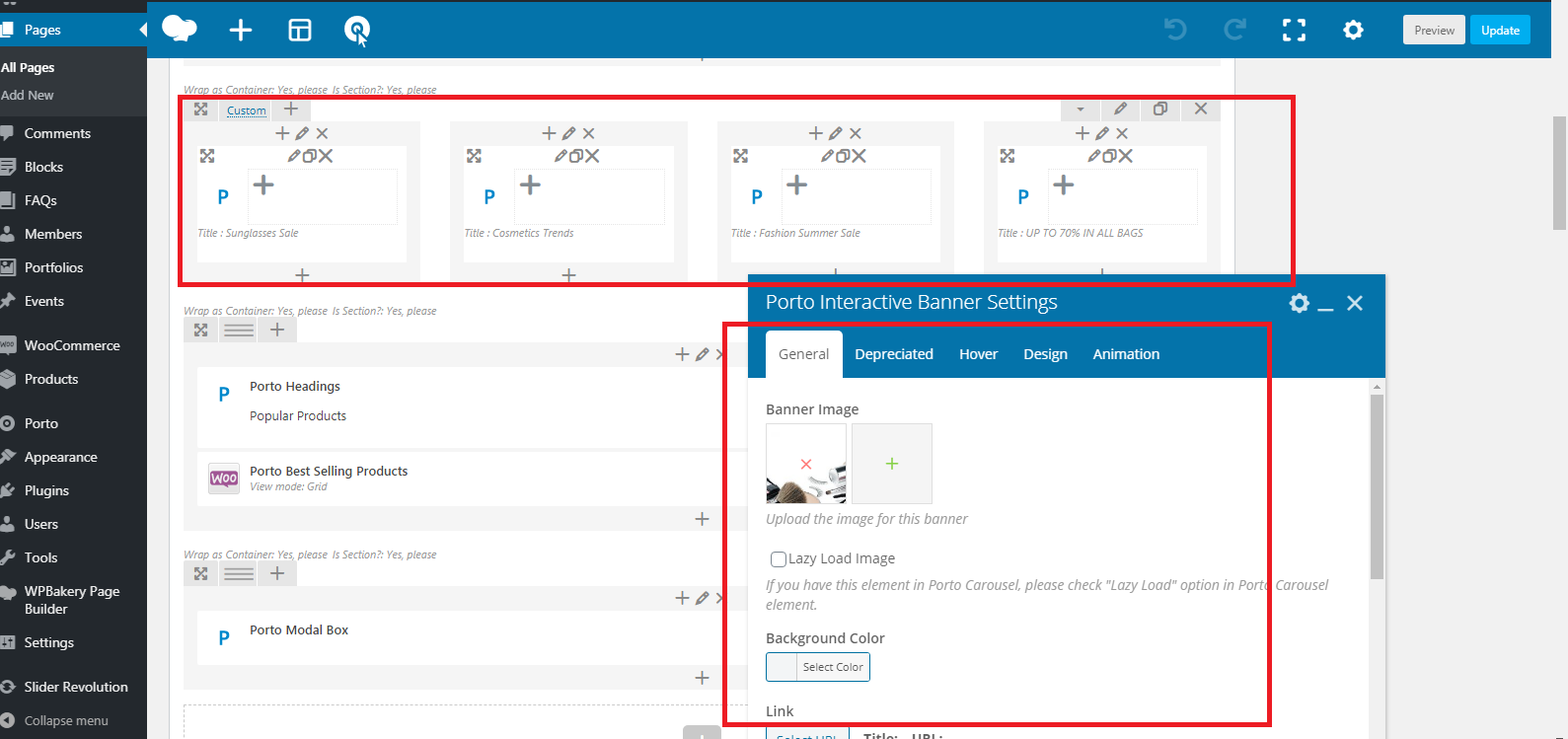Click the main page vertical scrollbar
1568x739 pixels.
point(1559,173)
